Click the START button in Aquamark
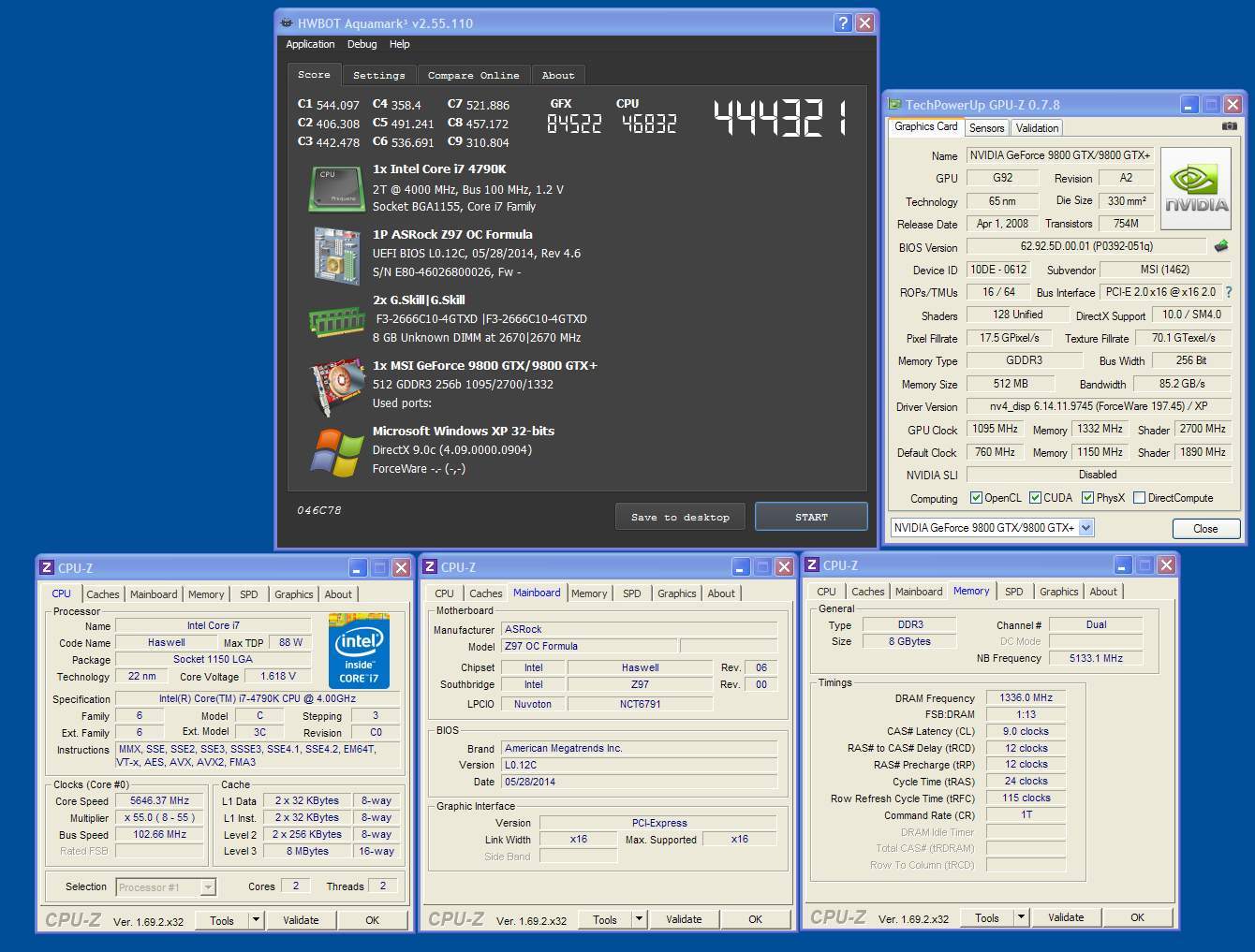This screenshot has width=1255, height=952. pos(811,517)
